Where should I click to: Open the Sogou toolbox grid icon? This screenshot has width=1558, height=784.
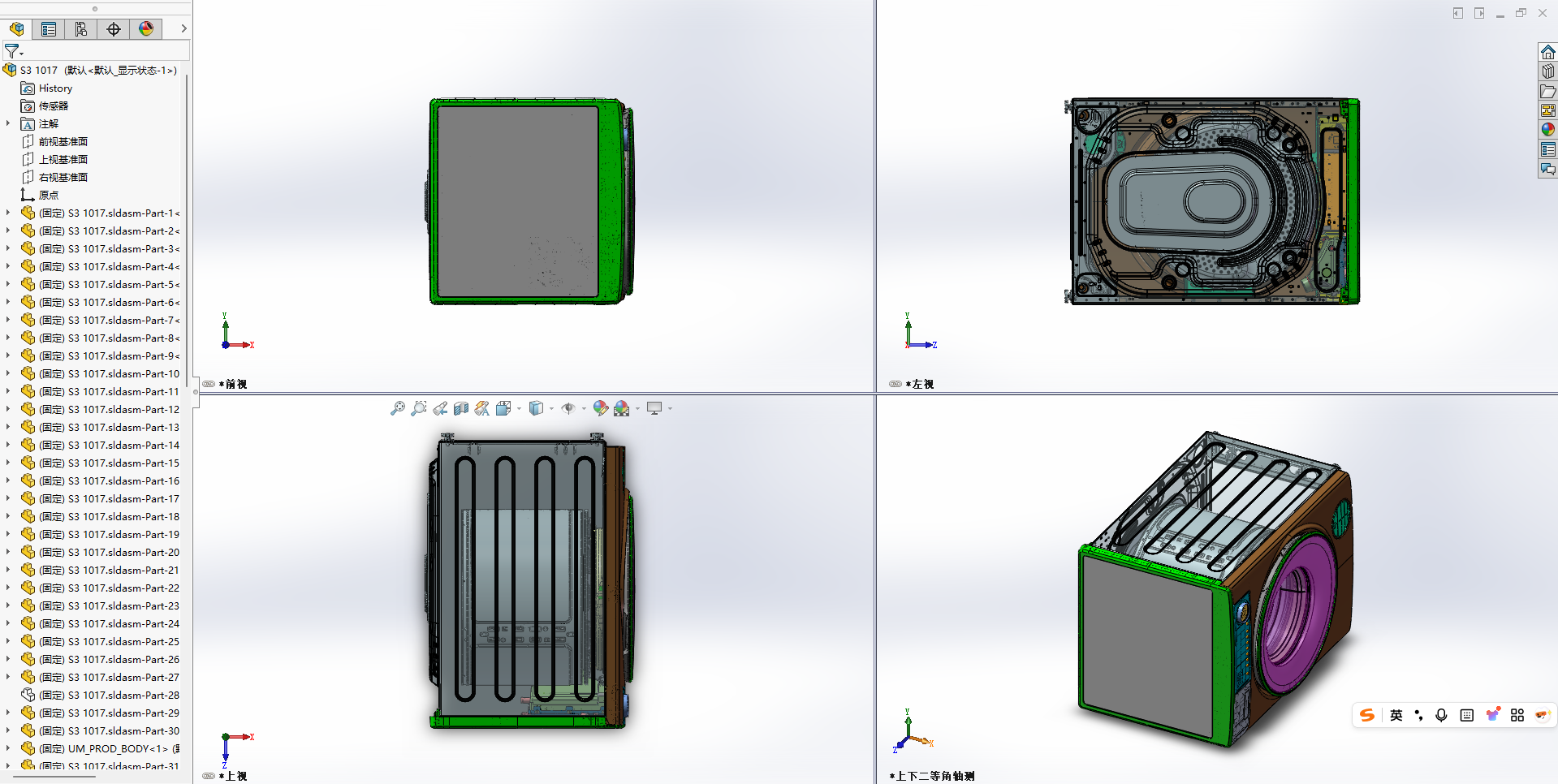pyautogui.click(x=1517, y=715)
